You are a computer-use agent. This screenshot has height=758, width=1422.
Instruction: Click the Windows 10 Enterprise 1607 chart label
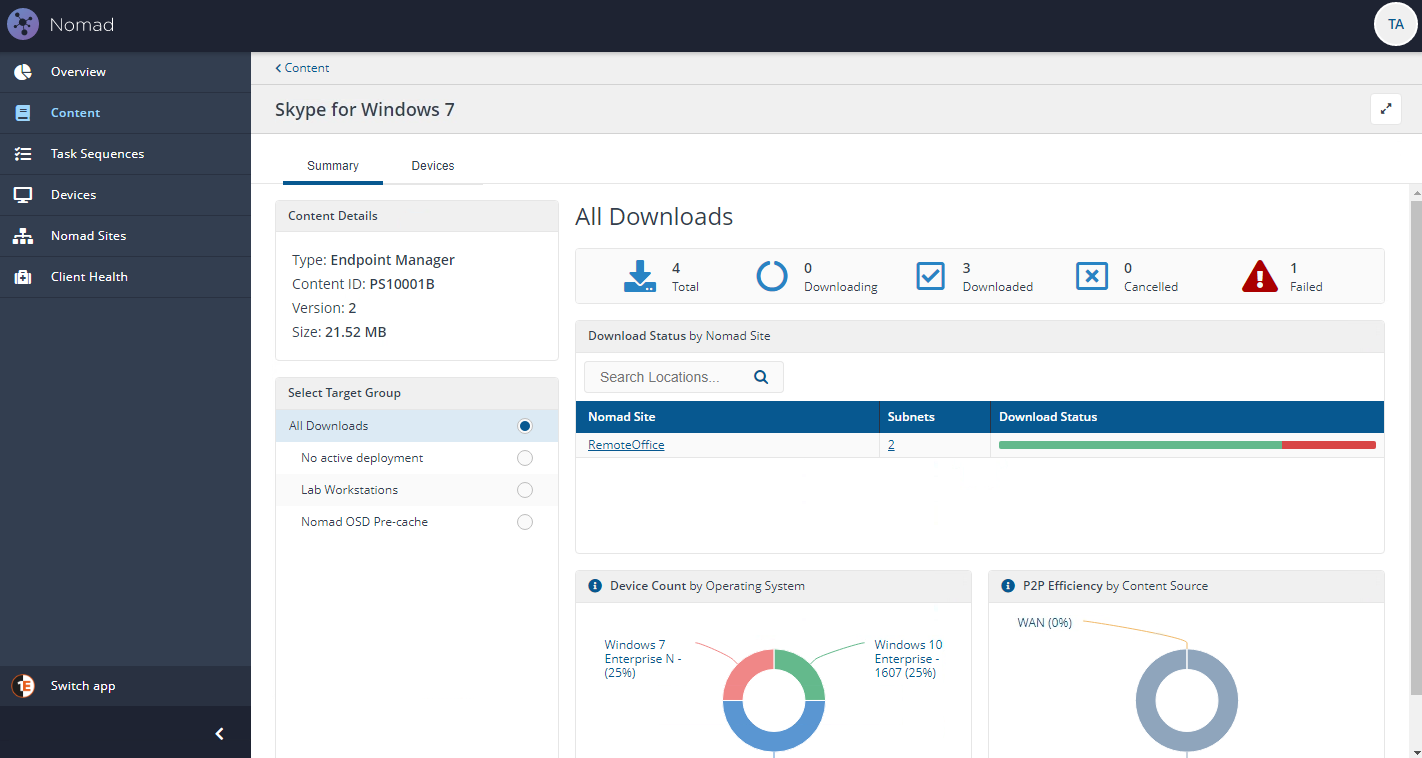coord(908,659)
